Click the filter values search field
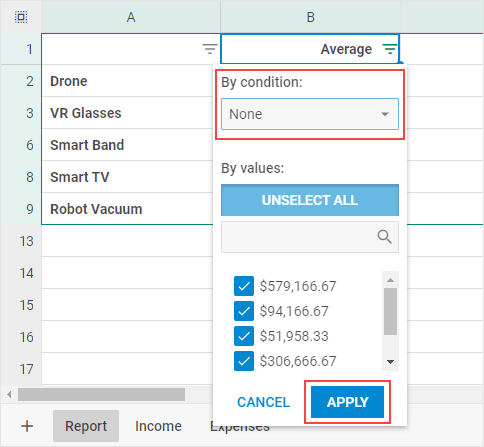This screenshot has width=484, height=447. (x=310, y=237)
